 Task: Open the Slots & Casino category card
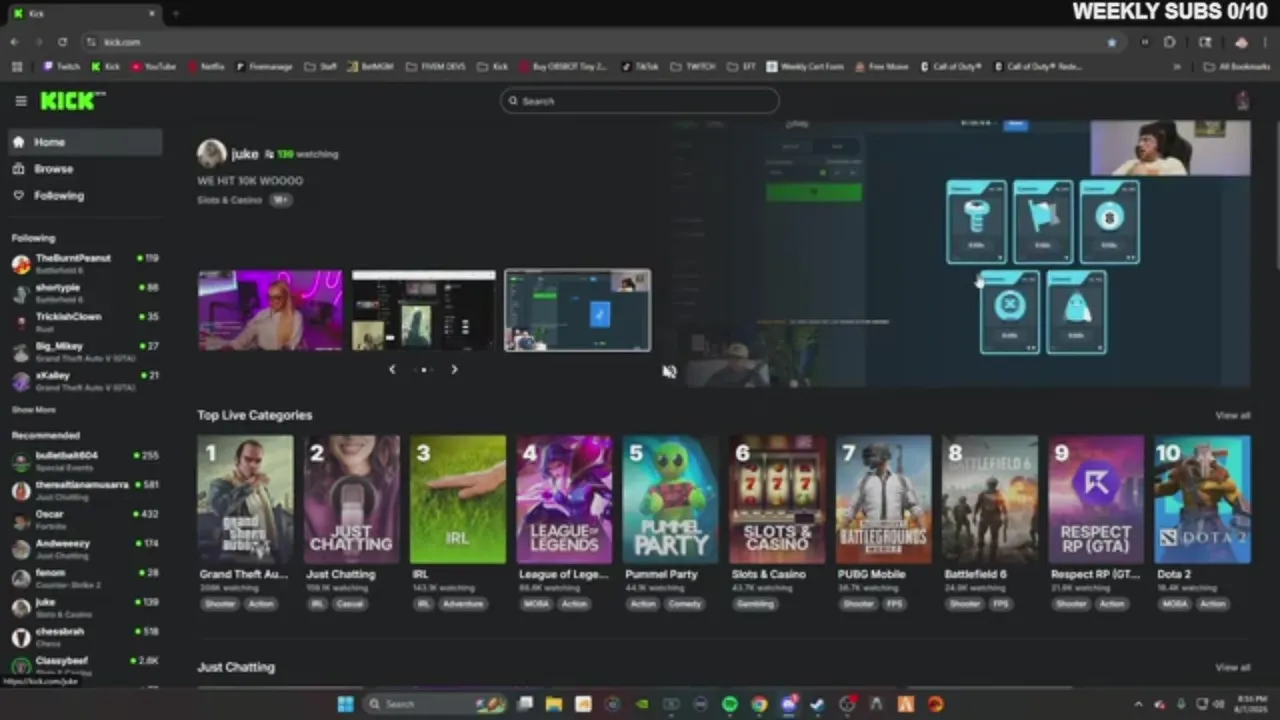click(777, 500)
